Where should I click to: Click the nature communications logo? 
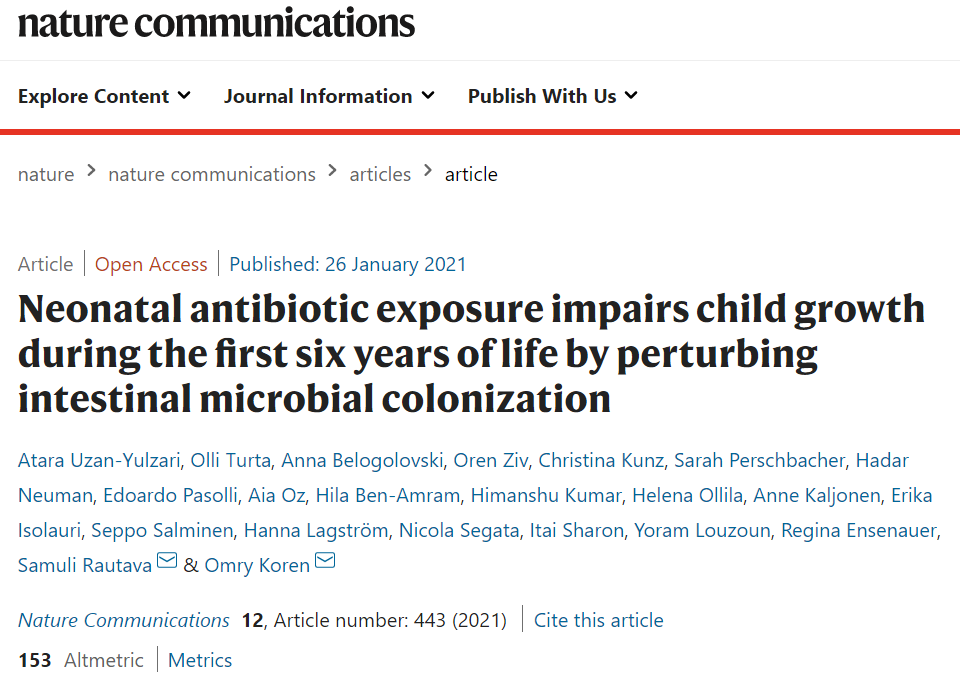(x=216, y=23)
